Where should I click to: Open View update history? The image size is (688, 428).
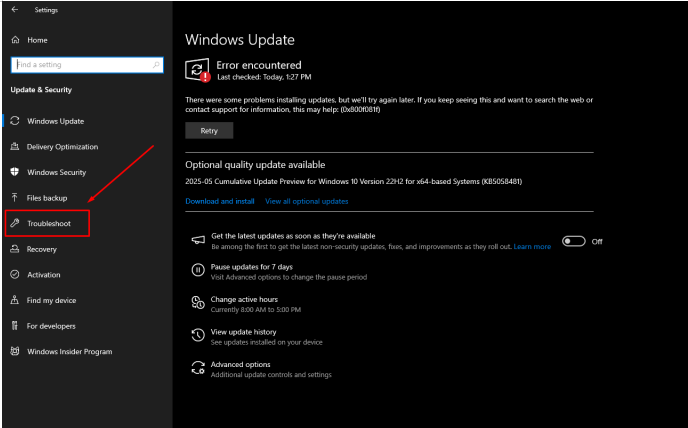click(244, 332)
